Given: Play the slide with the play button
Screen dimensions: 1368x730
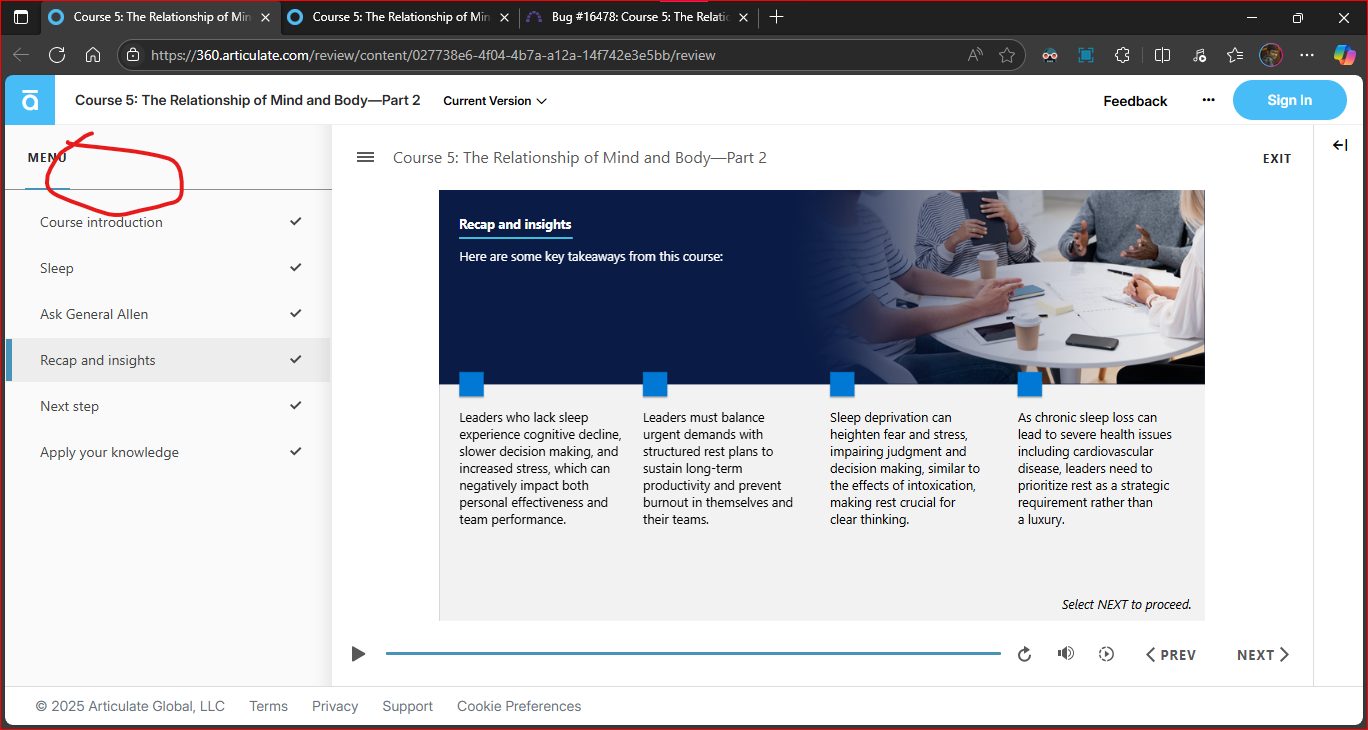Looking at the screenshot, I should coord(358,654).
